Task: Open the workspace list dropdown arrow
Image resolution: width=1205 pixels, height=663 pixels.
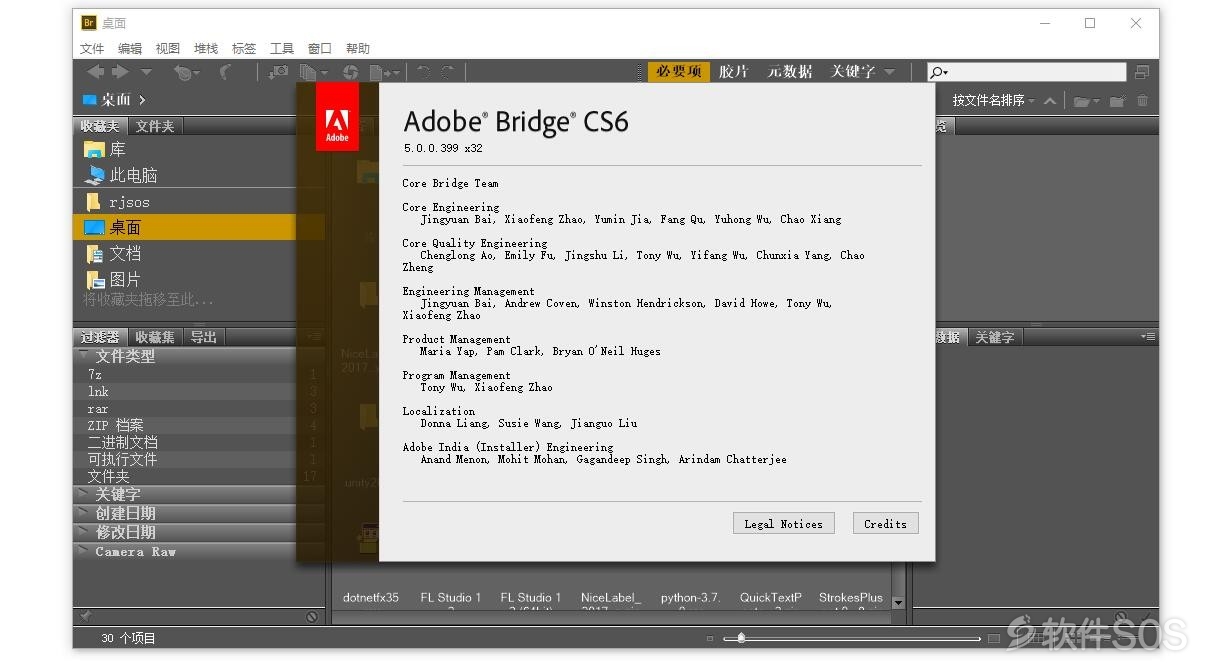Action: click(890, 72)
